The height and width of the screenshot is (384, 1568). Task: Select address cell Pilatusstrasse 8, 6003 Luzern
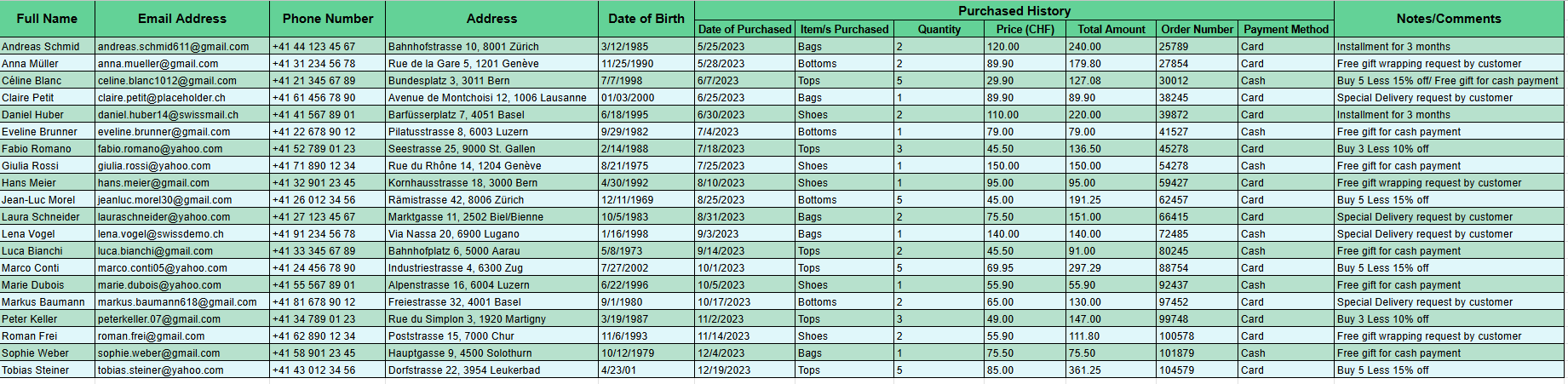pyautogui.click(x=491, y=131)
